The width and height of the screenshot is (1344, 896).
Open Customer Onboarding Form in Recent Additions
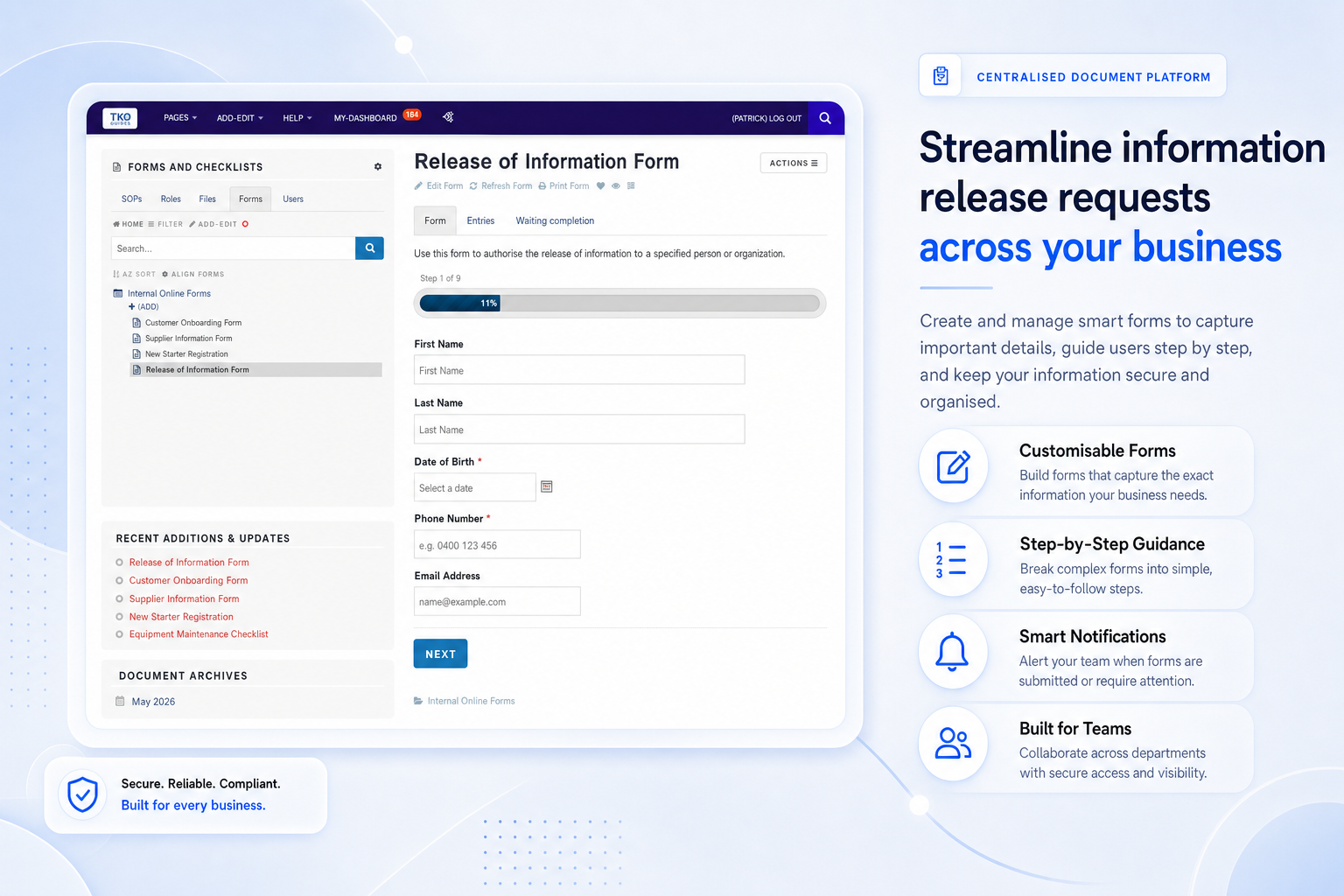[x=188, y=580]
